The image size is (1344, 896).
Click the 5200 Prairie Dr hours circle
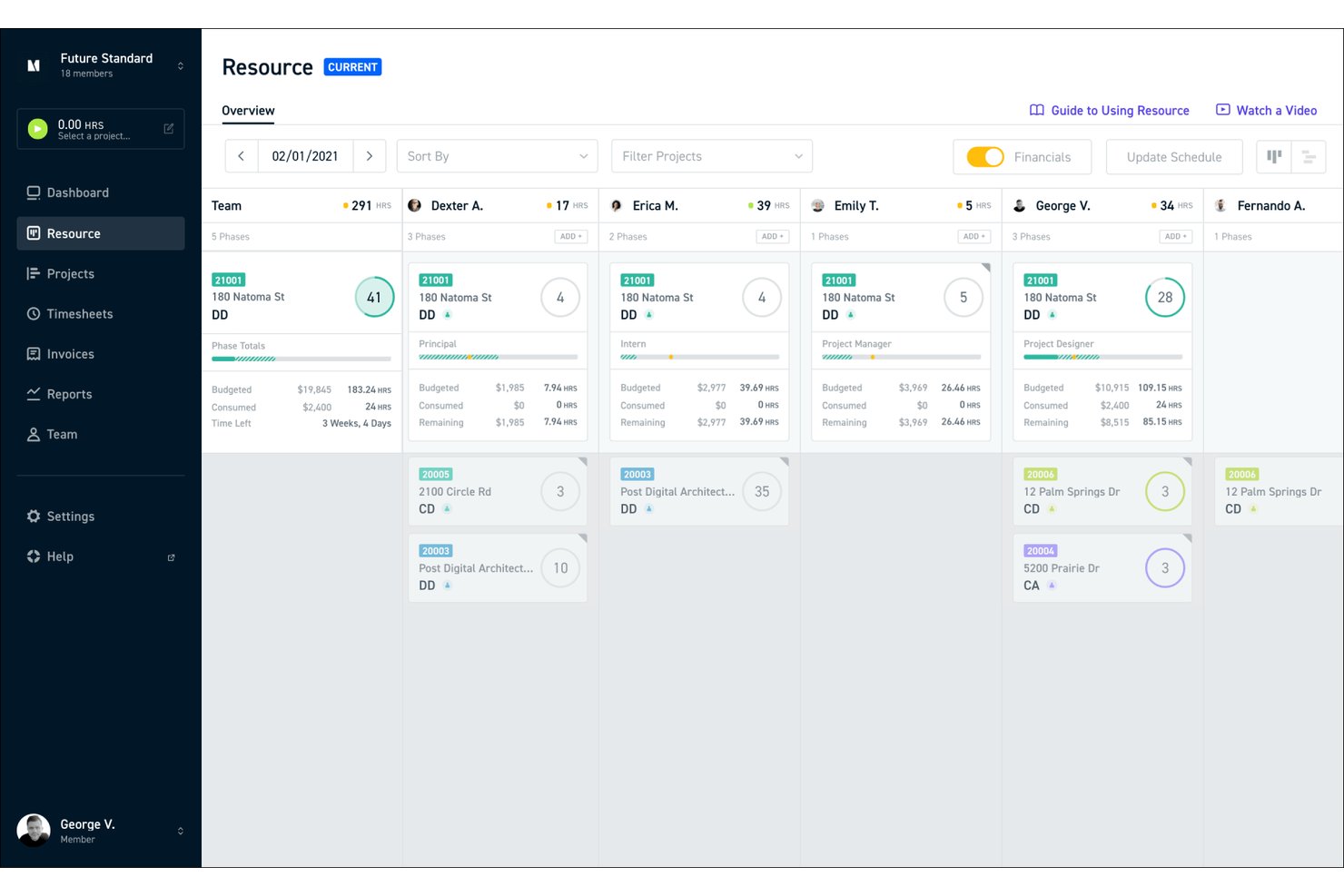coord(1165,567)
